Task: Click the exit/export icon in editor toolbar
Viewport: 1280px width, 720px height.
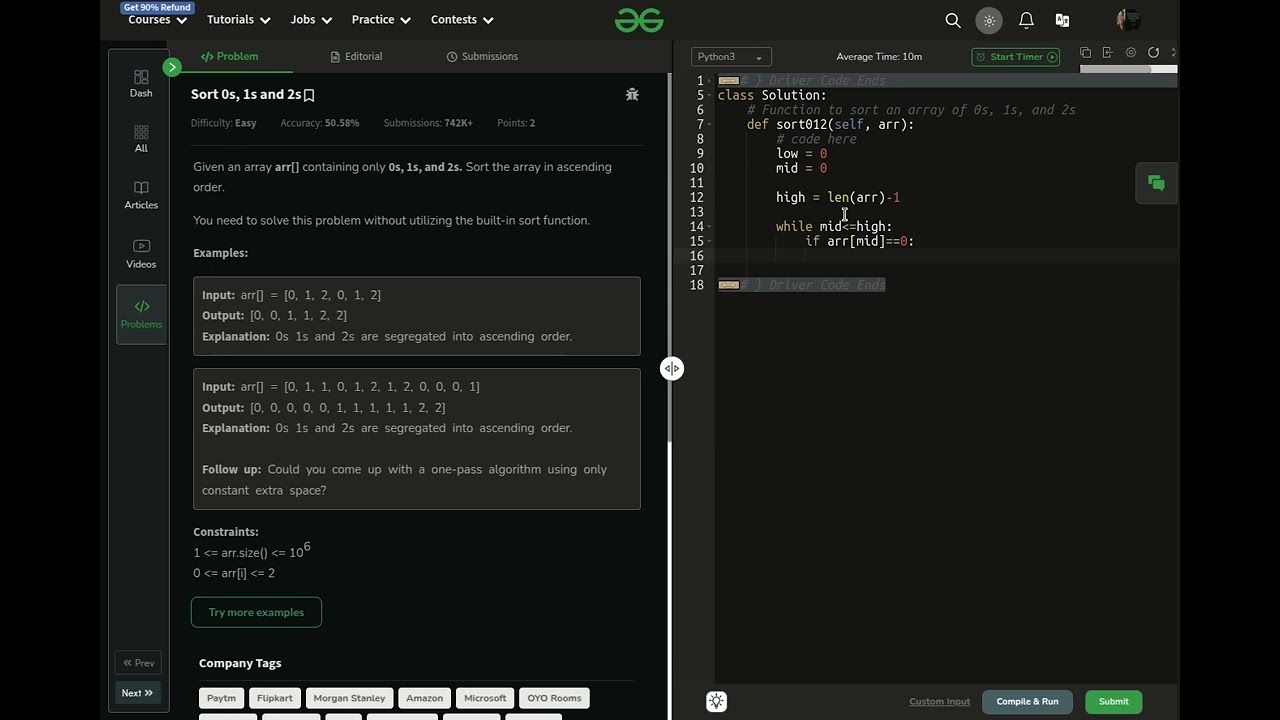Action: 1108,53
